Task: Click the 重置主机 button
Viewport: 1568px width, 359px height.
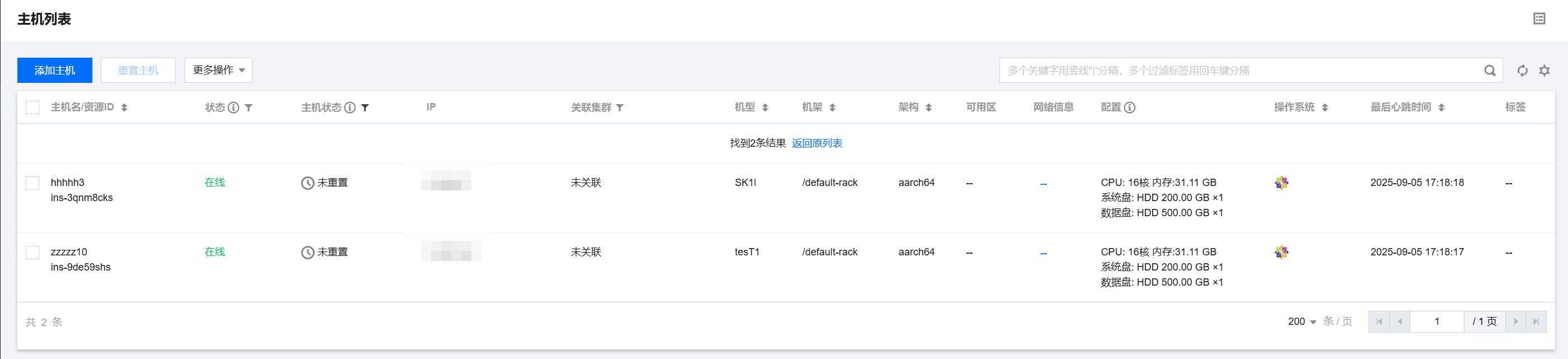Action: click(138, 71)
